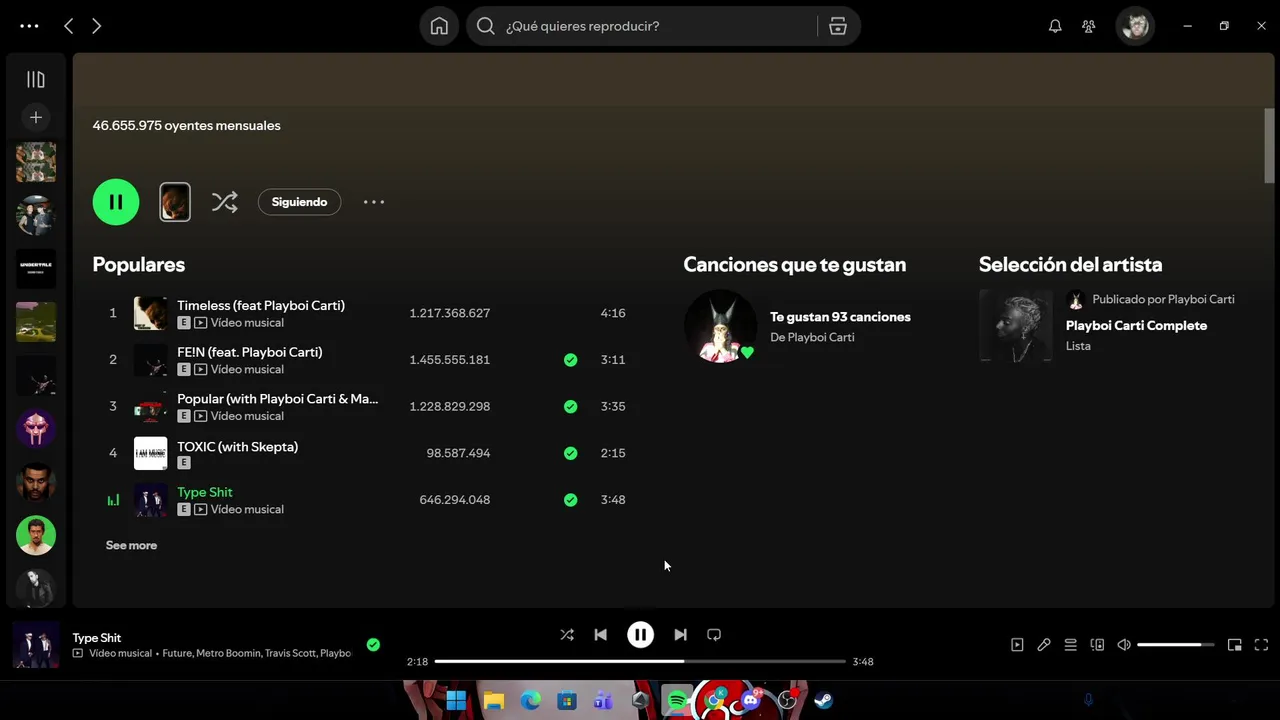Open Microsoft Store from the taskbar
This screenshot has width=1280, height=720.
pyautogui.click(x=567, y=700)
